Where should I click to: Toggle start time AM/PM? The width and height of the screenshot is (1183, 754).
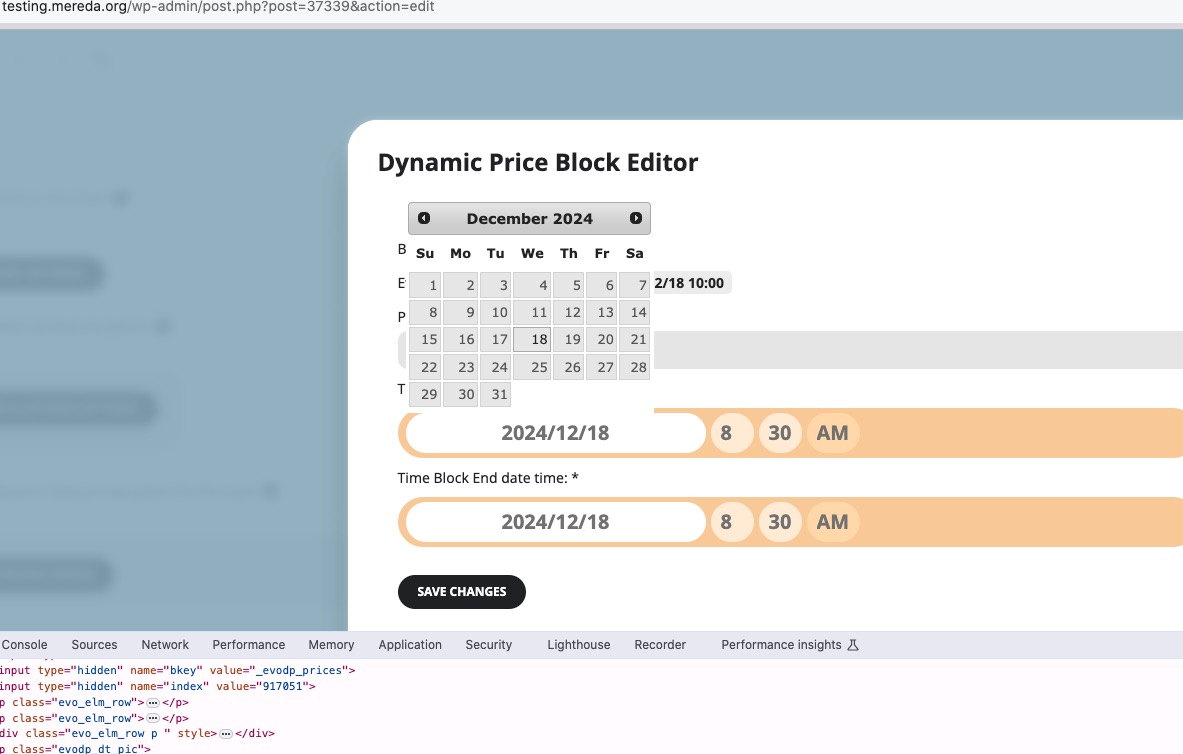pos(833,433)
